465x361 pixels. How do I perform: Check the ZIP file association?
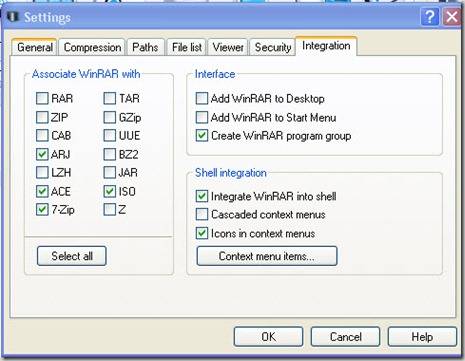42,117
